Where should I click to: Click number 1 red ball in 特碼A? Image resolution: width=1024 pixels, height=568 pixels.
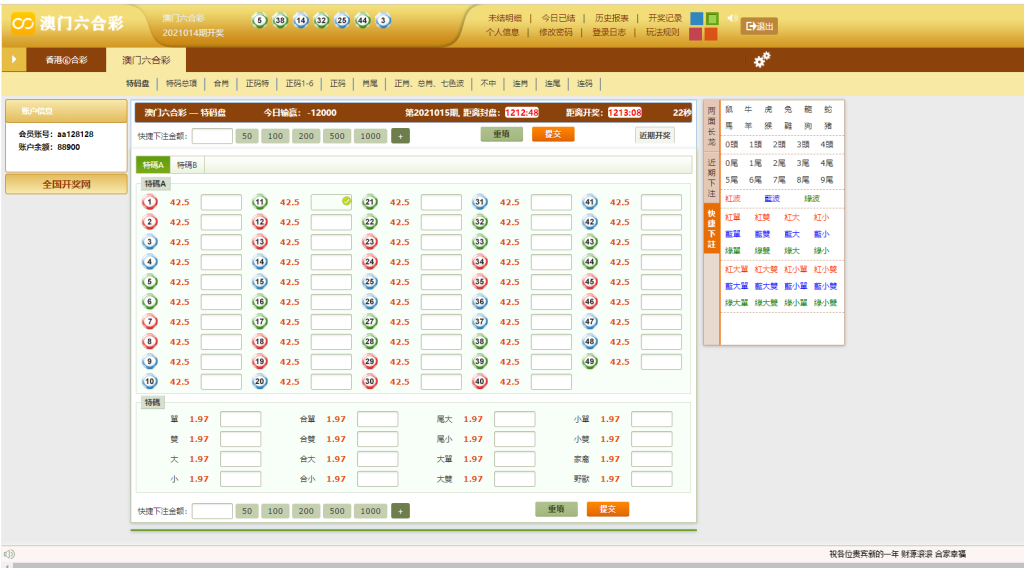(150, 202)
